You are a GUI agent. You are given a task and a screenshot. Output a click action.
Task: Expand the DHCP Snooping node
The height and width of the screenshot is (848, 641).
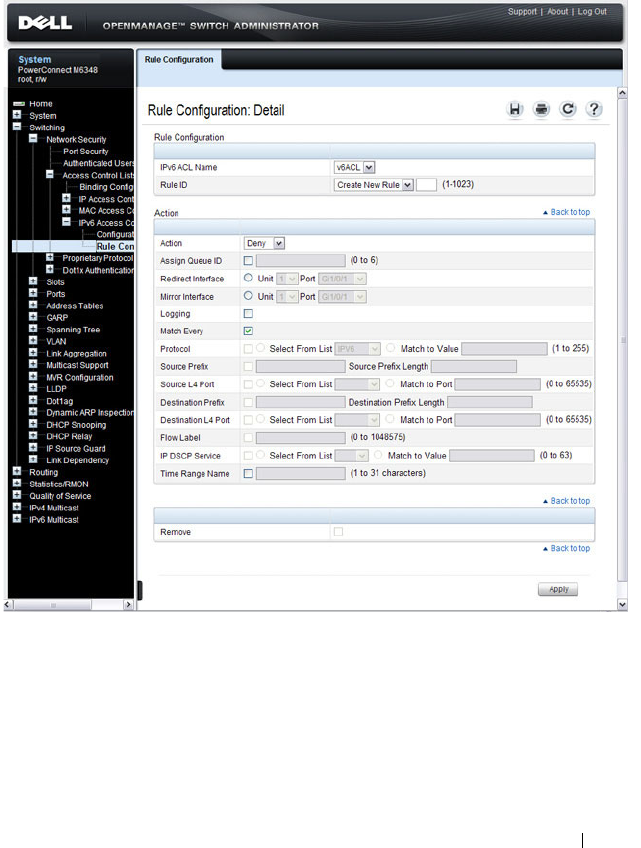(x=34, y=424)
